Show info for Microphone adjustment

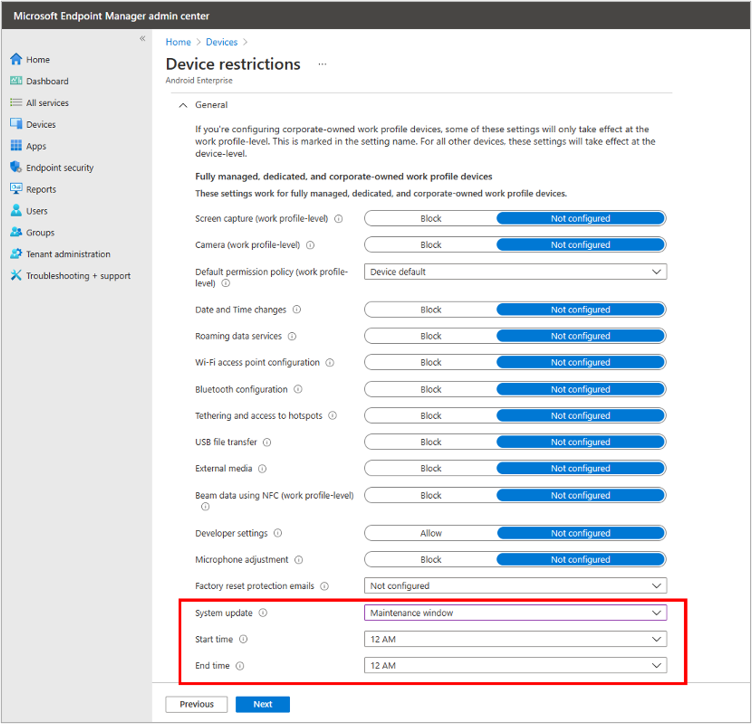(x=299, y=560)
